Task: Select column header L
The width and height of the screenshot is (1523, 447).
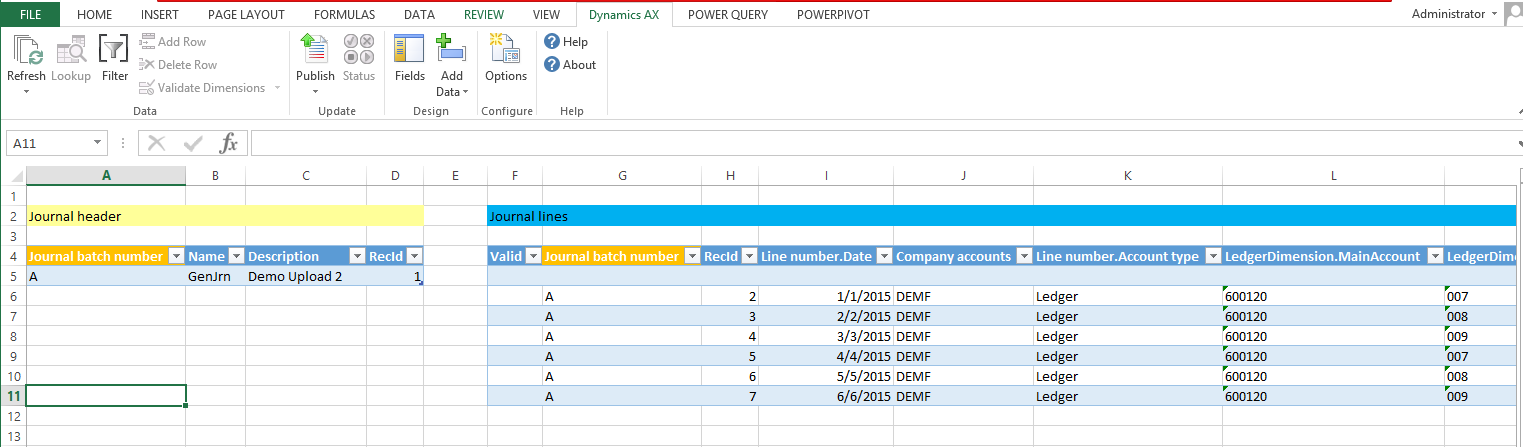Action: coord(1333,176)
